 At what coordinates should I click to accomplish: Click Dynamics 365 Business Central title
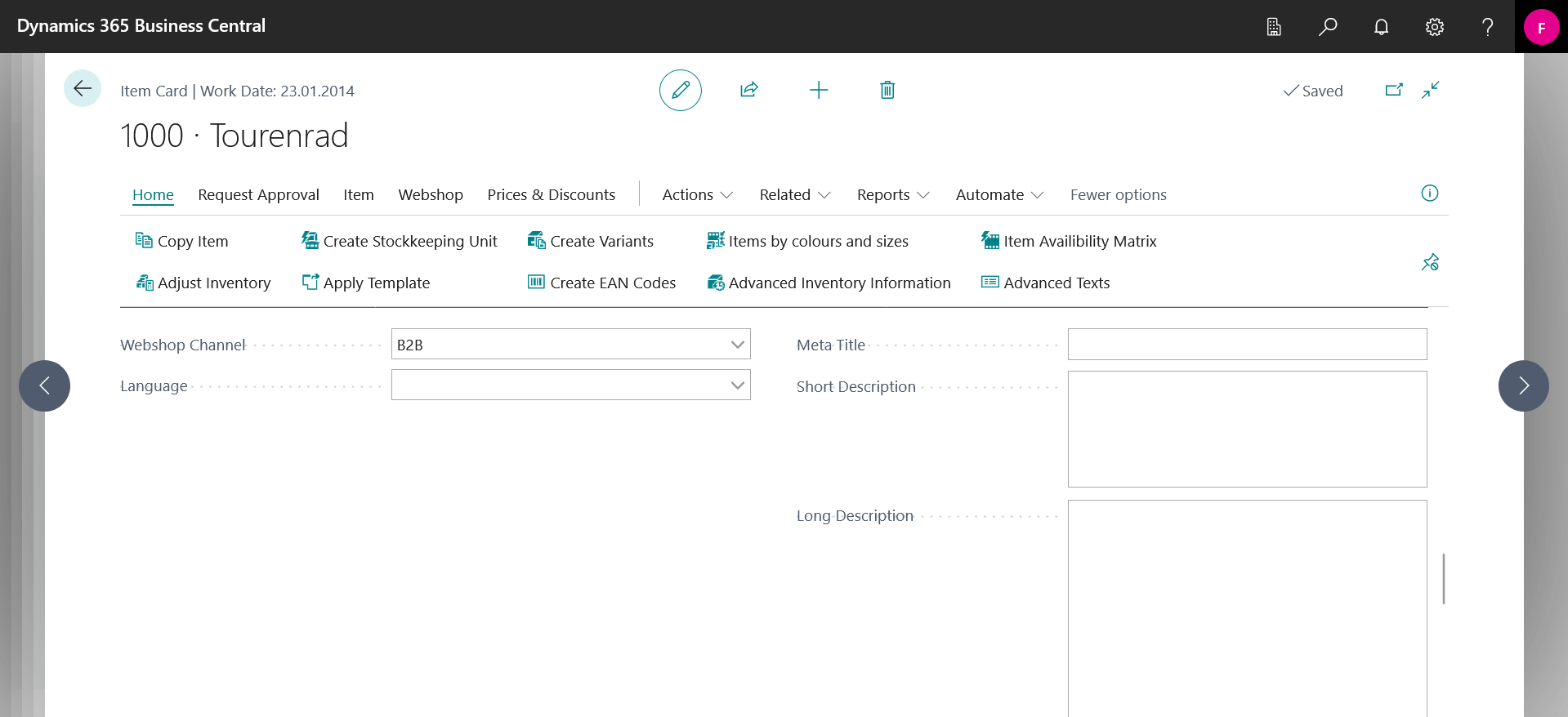coord(141,26)
